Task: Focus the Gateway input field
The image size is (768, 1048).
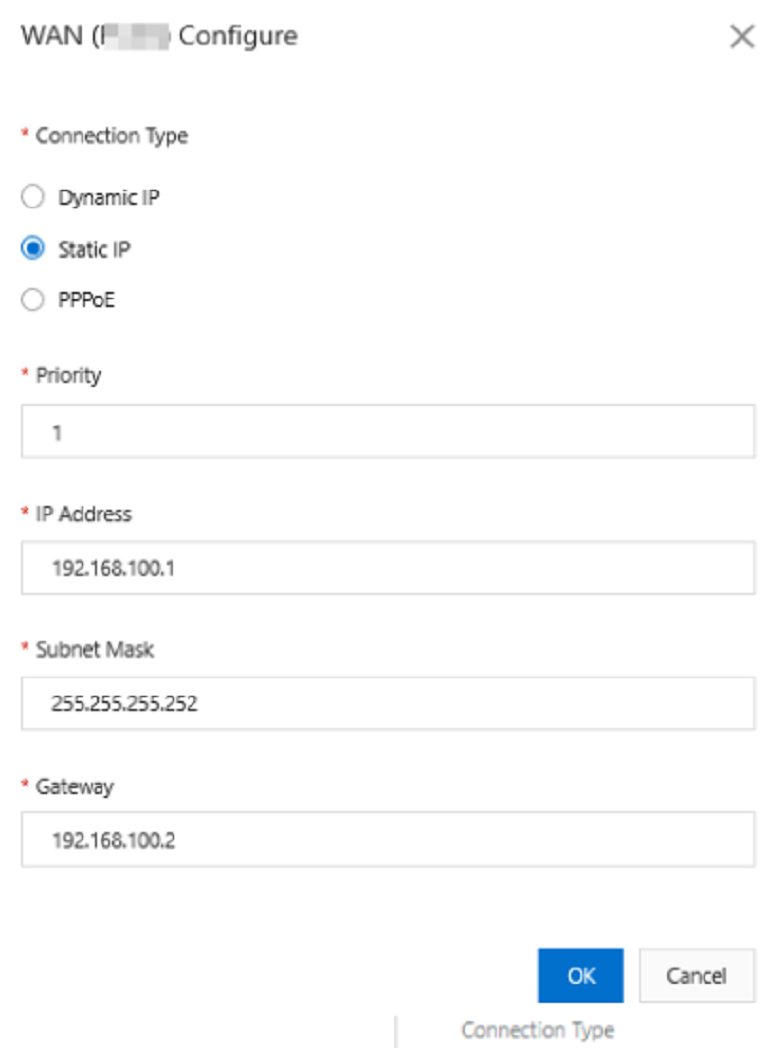Action: click(387, 839)
